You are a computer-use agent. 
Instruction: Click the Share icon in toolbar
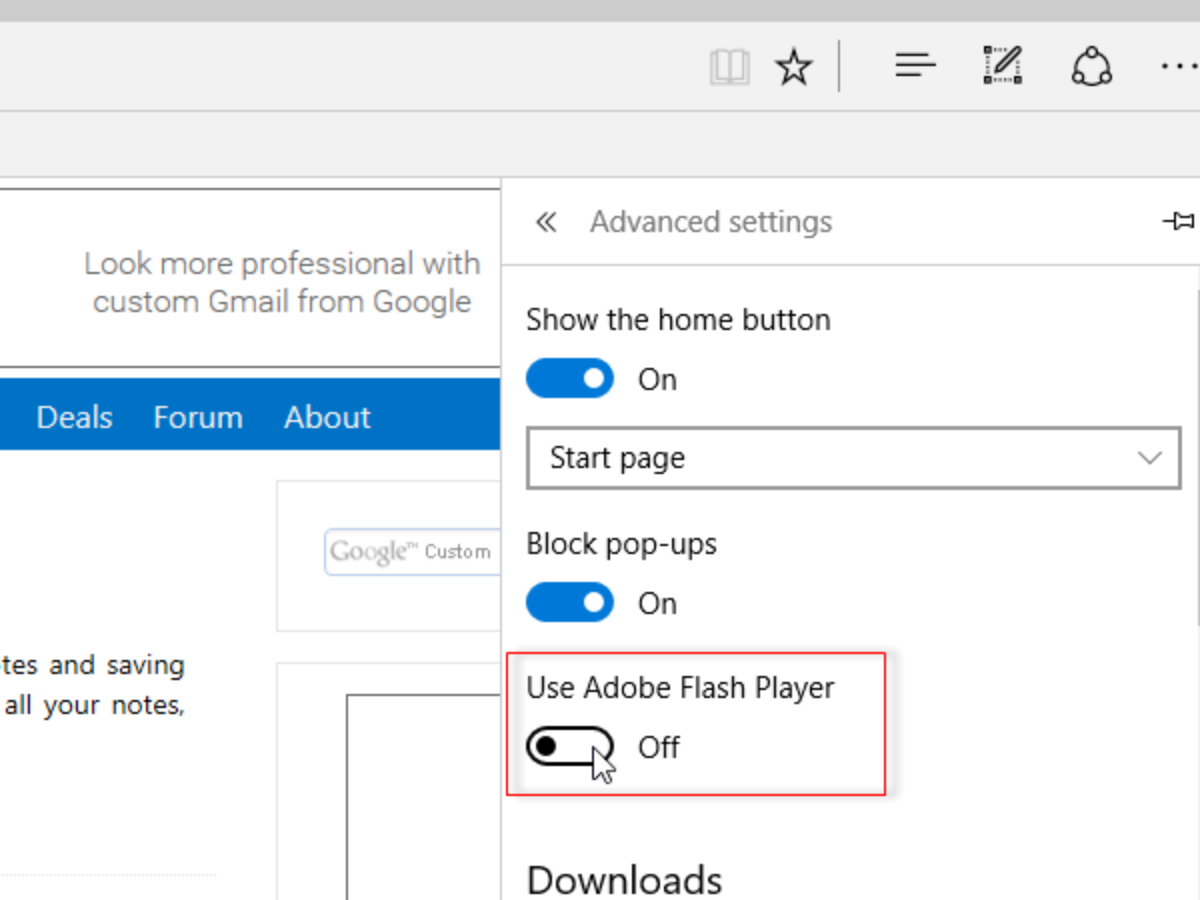click(x=1091, y=67)
